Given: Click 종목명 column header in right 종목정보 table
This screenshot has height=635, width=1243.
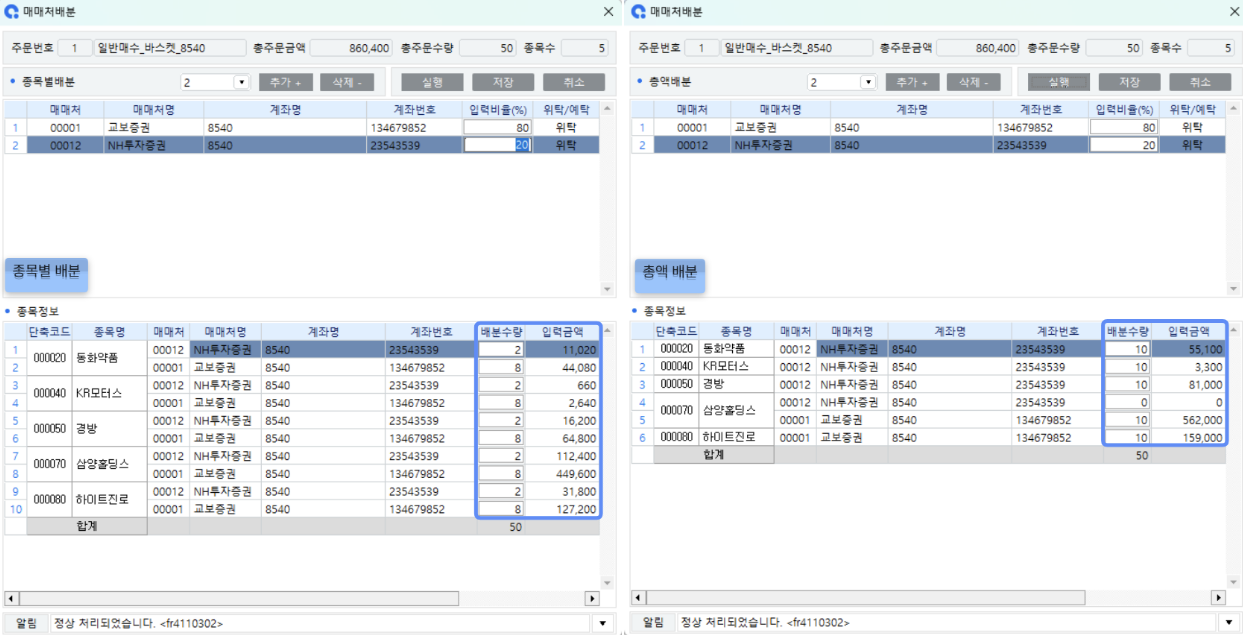Looking at the screenshot, I should click(737, 331).
